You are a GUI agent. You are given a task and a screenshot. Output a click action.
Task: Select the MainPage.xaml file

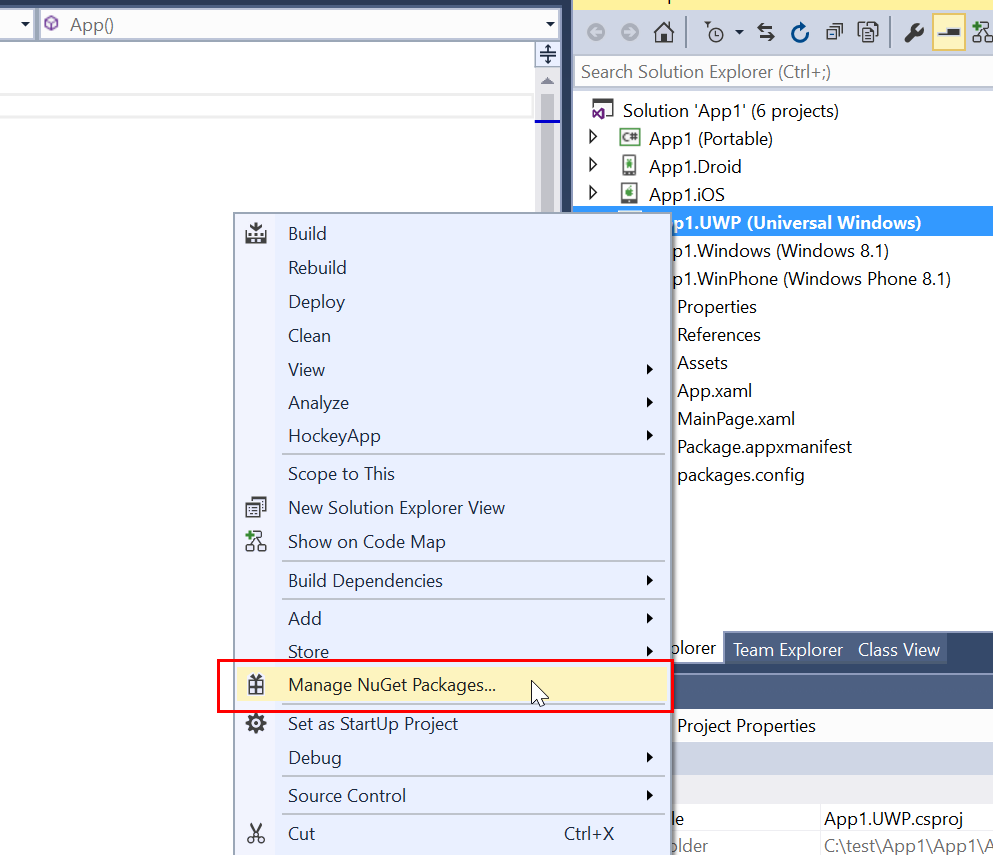[736, 419]
